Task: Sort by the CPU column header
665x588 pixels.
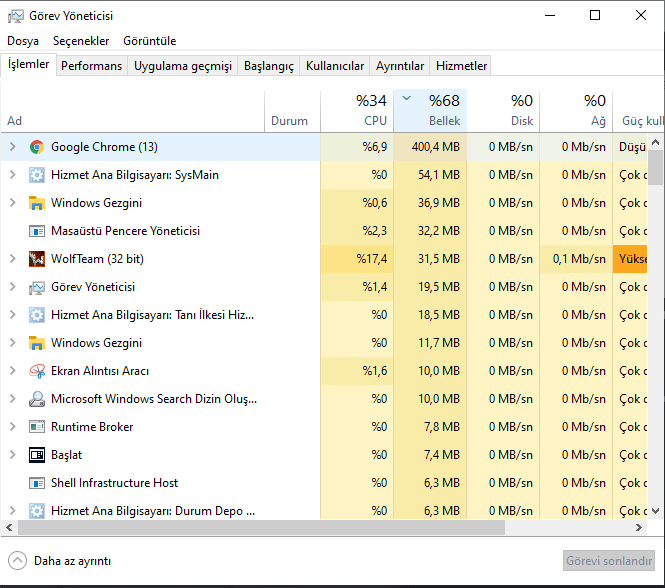Action: click(x=357, y=111)
